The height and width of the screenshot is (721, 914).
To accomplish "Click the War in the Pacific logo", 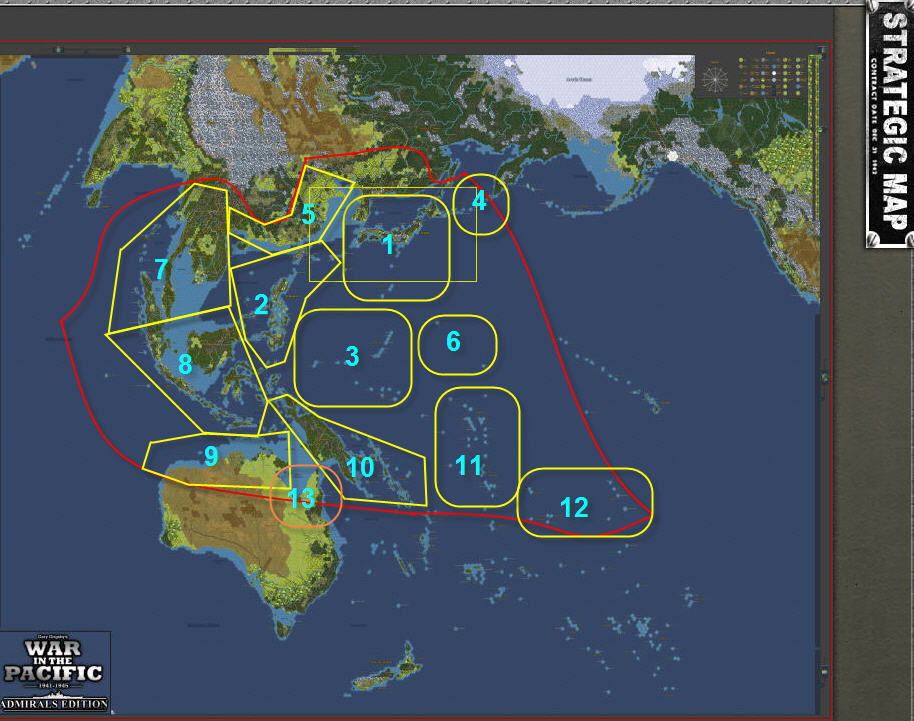I will coord(54,671).
